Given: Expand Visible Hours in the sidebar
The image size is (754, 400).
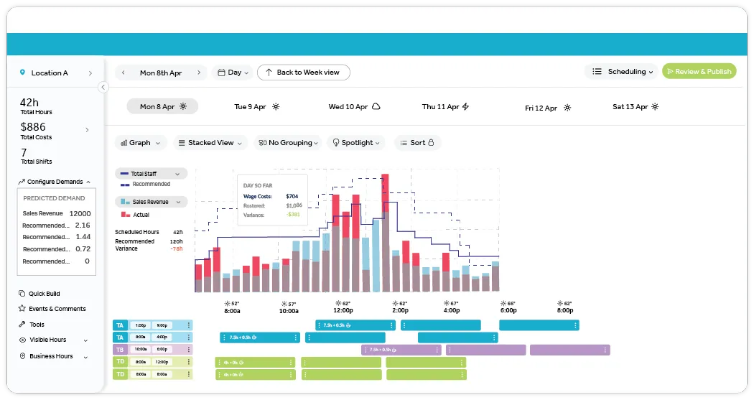Looking at the screenshot, I should [x=53, y=340].
